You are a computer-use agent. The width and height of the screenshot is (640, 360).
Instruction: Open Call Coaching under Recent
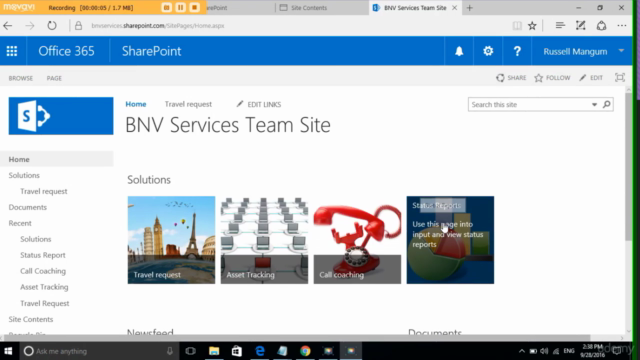click(43, 271)
